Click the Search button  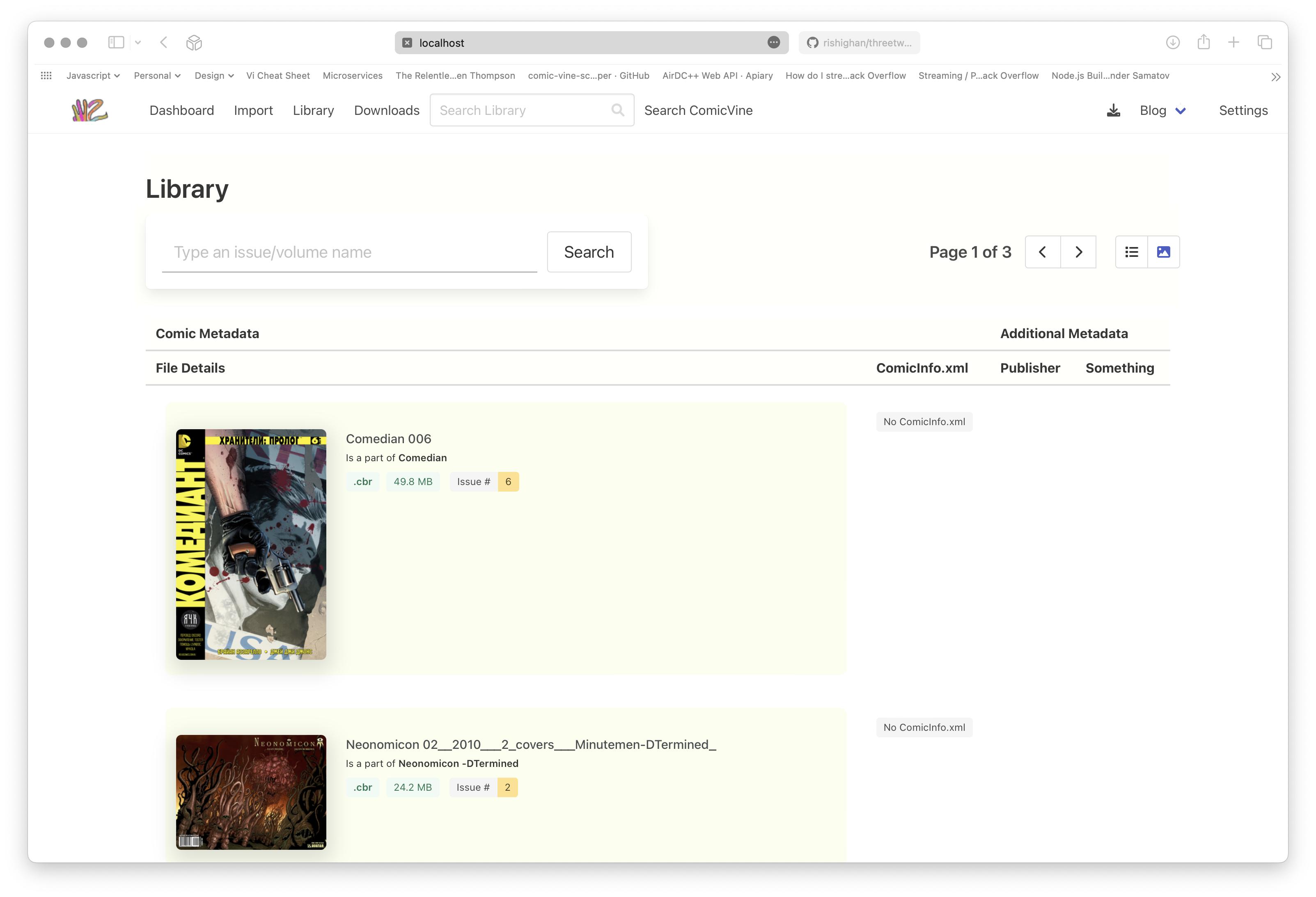coord(588,252)
